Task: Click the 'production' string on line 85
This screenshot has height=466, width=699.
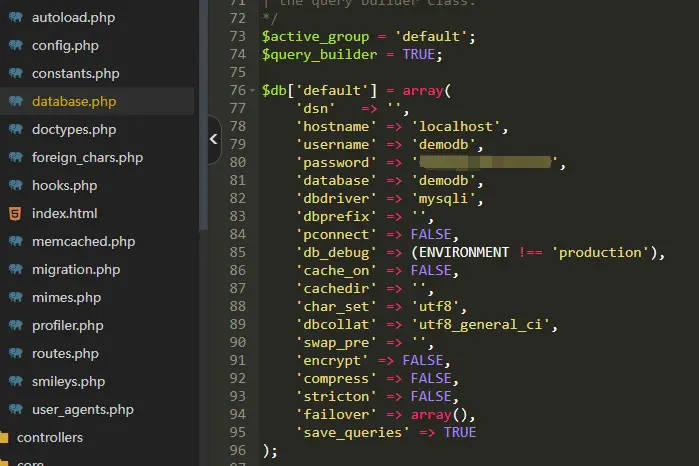Action: (600, 252)
